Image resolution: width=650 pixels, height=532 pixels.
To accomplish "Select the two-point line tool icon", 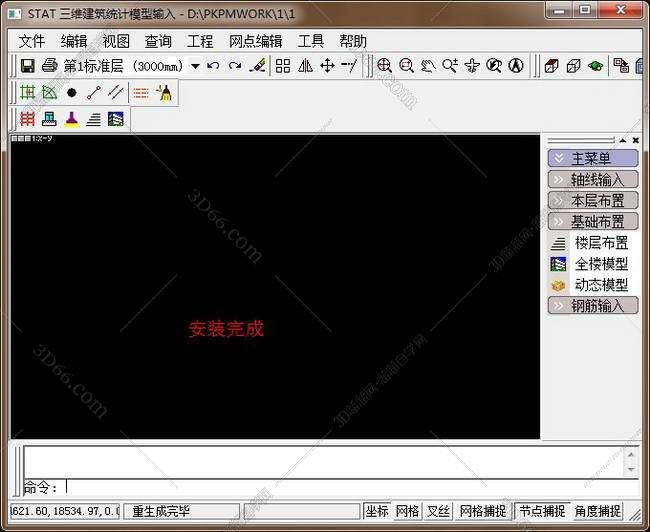I will pos(94,92).
